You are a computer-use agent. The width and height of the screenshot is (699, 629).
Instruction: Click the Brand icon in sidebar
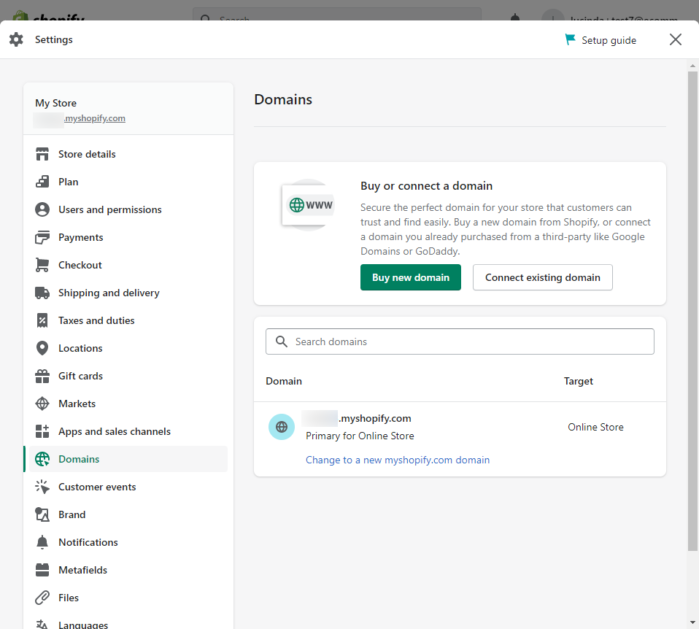[x=42, y=514]
